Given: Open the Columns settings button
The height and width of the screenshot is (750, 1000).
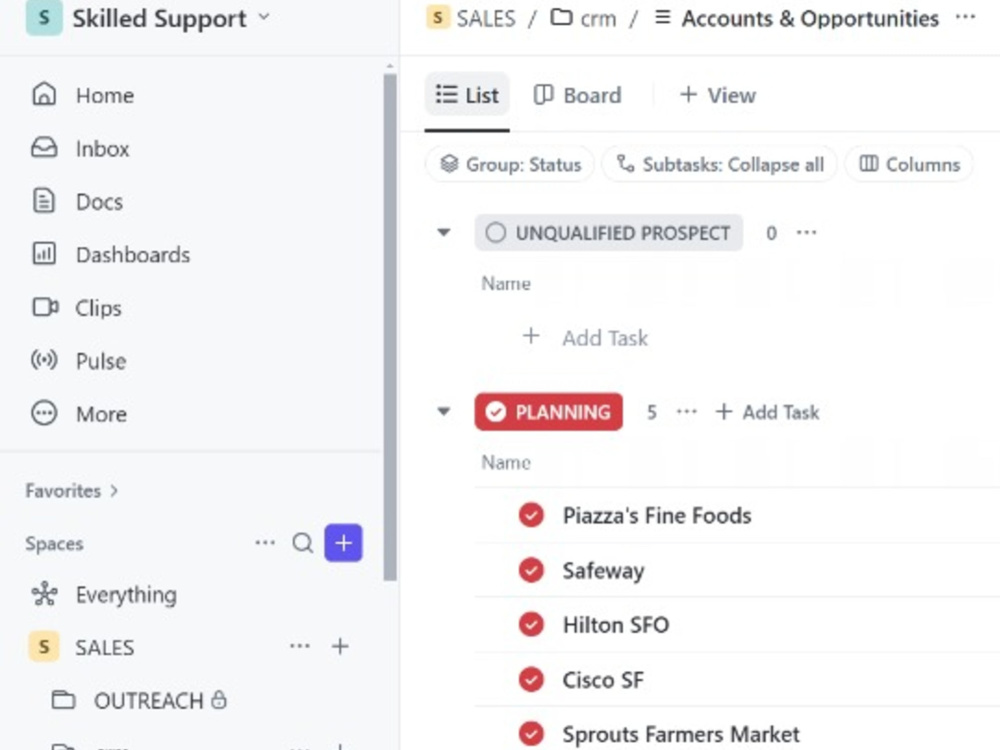Looking at the screenshot, I should point(909,165).
